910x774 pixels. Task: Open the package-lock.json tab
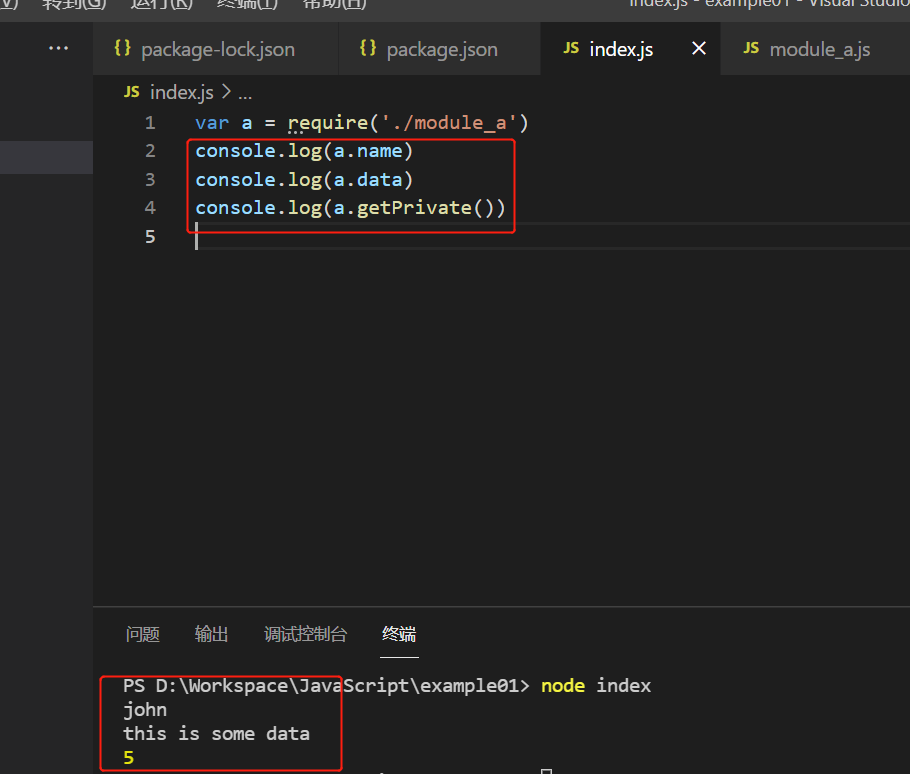coord(216,49)
